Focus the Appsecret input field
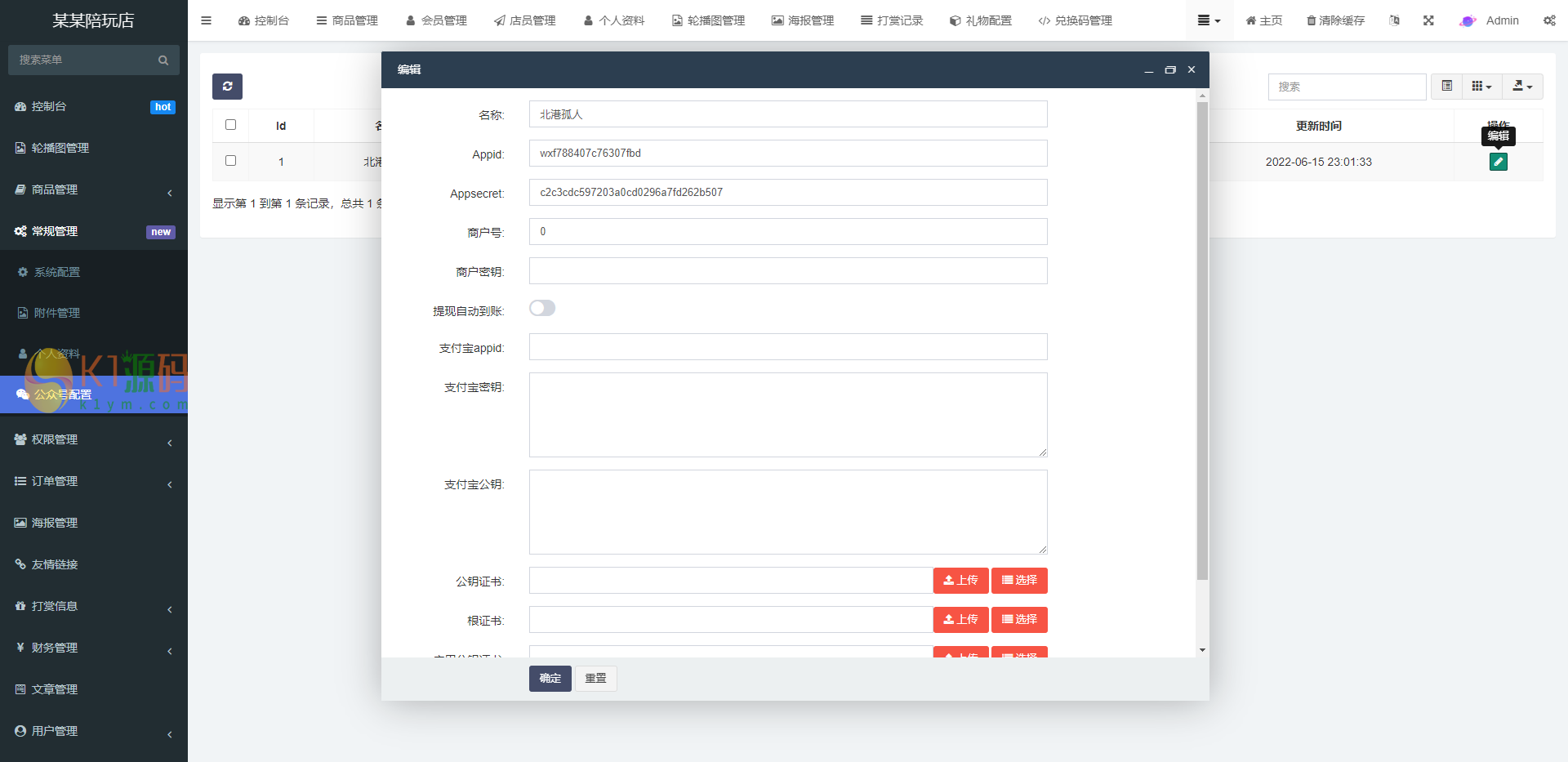Image resolution: width=1568 pixels, height=762 pixels. 788,193
